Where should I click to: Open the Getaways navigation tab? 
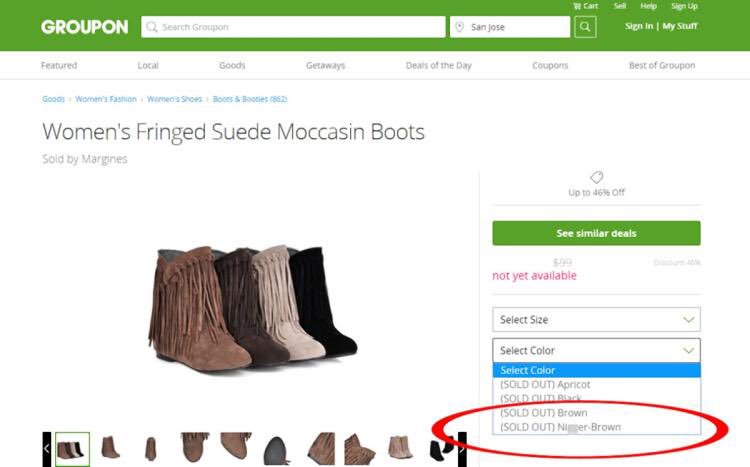click(325, 66)
